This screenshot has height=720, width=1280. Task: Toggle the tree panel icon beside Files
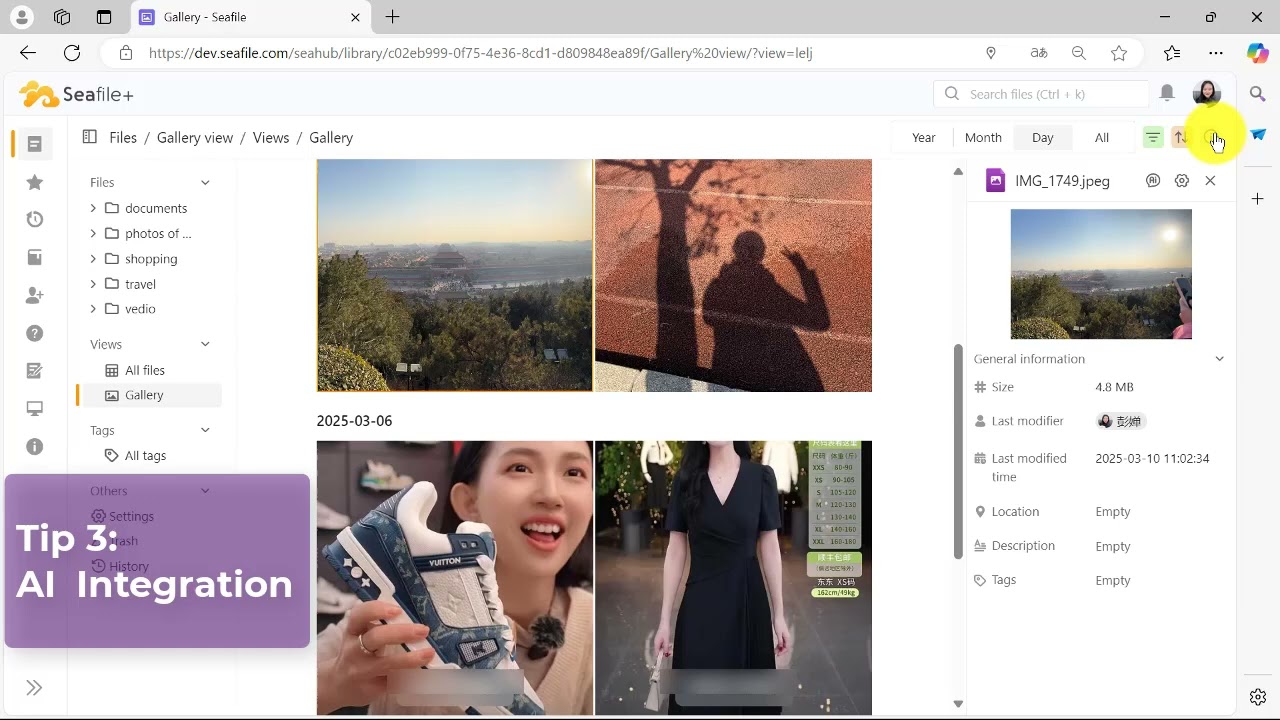click(89, 137)
